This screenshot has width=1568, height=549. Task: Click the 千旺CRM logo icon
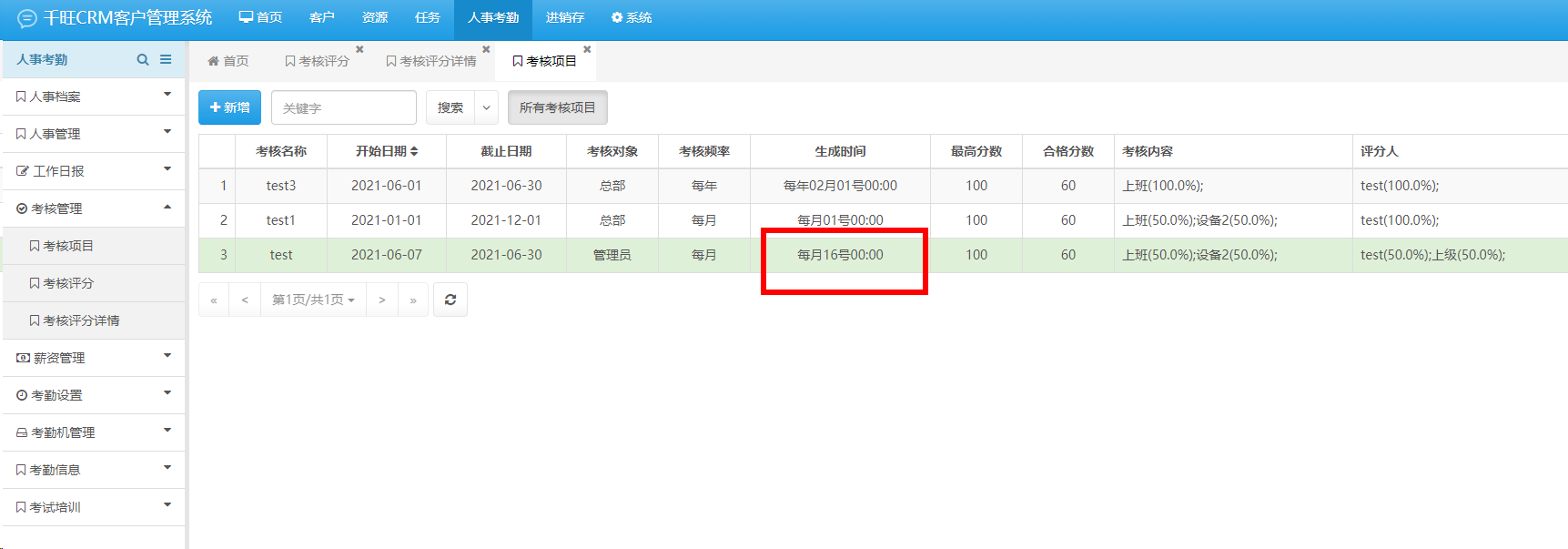pos(27,18)
